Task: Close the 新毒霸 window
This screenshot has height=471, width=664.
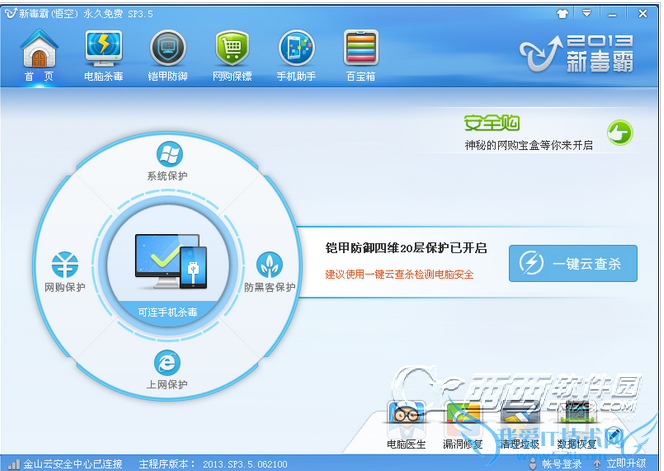Action: click(x=643, y=14)
